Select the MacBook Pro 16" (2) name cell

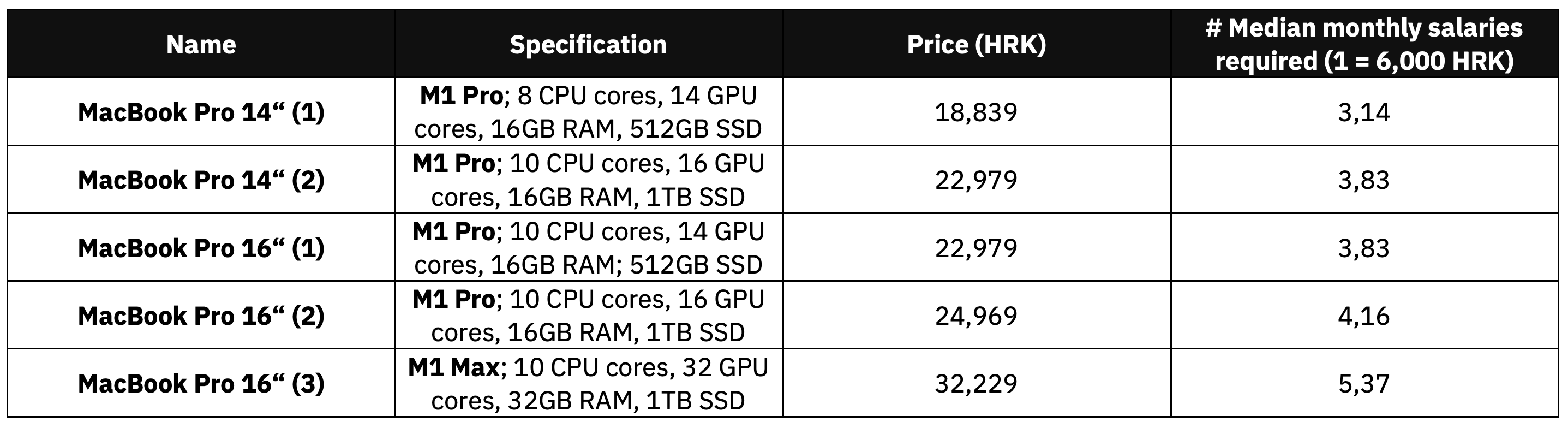tap(201, 316)
